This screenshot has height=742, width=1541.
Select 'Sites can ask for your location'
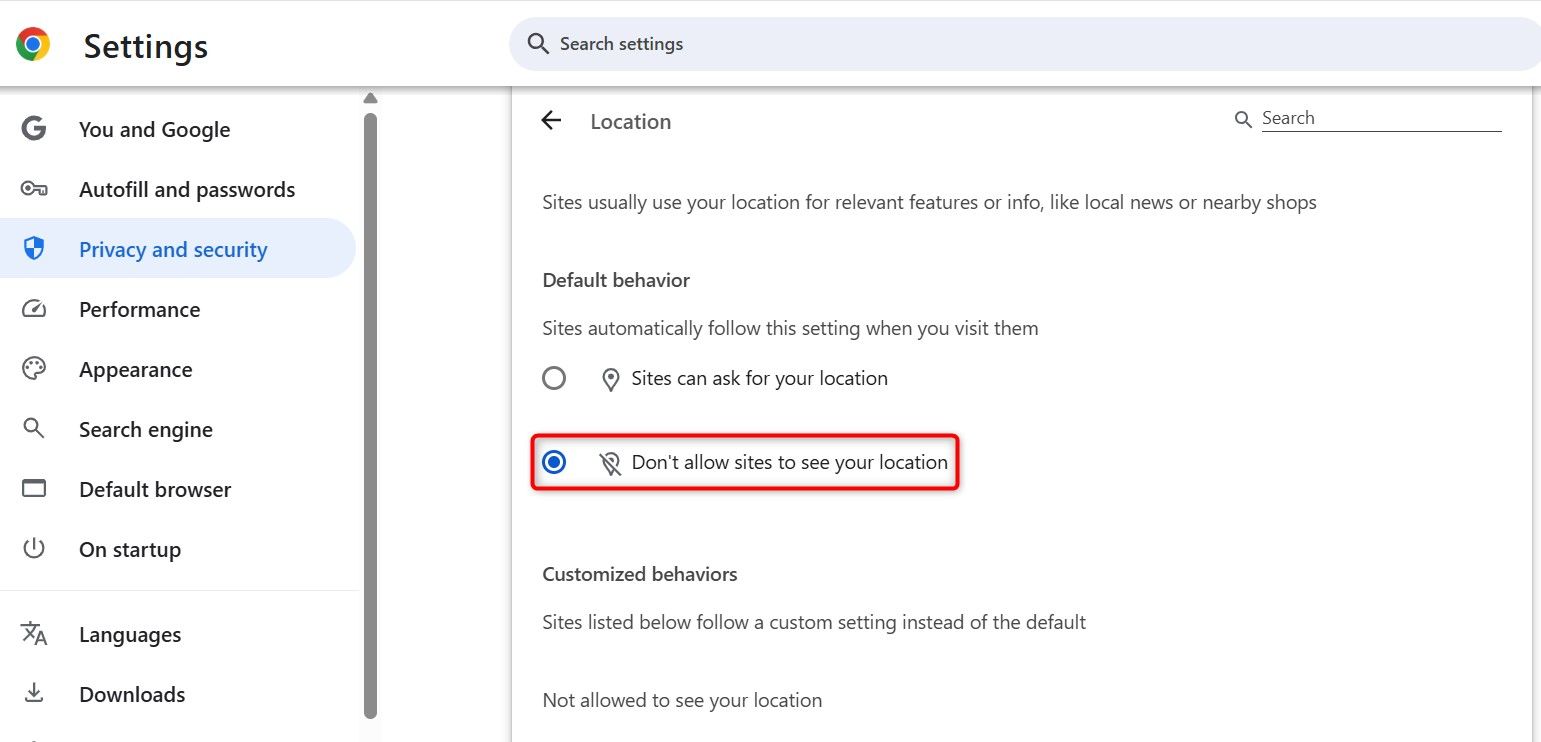tap(554, 378)
